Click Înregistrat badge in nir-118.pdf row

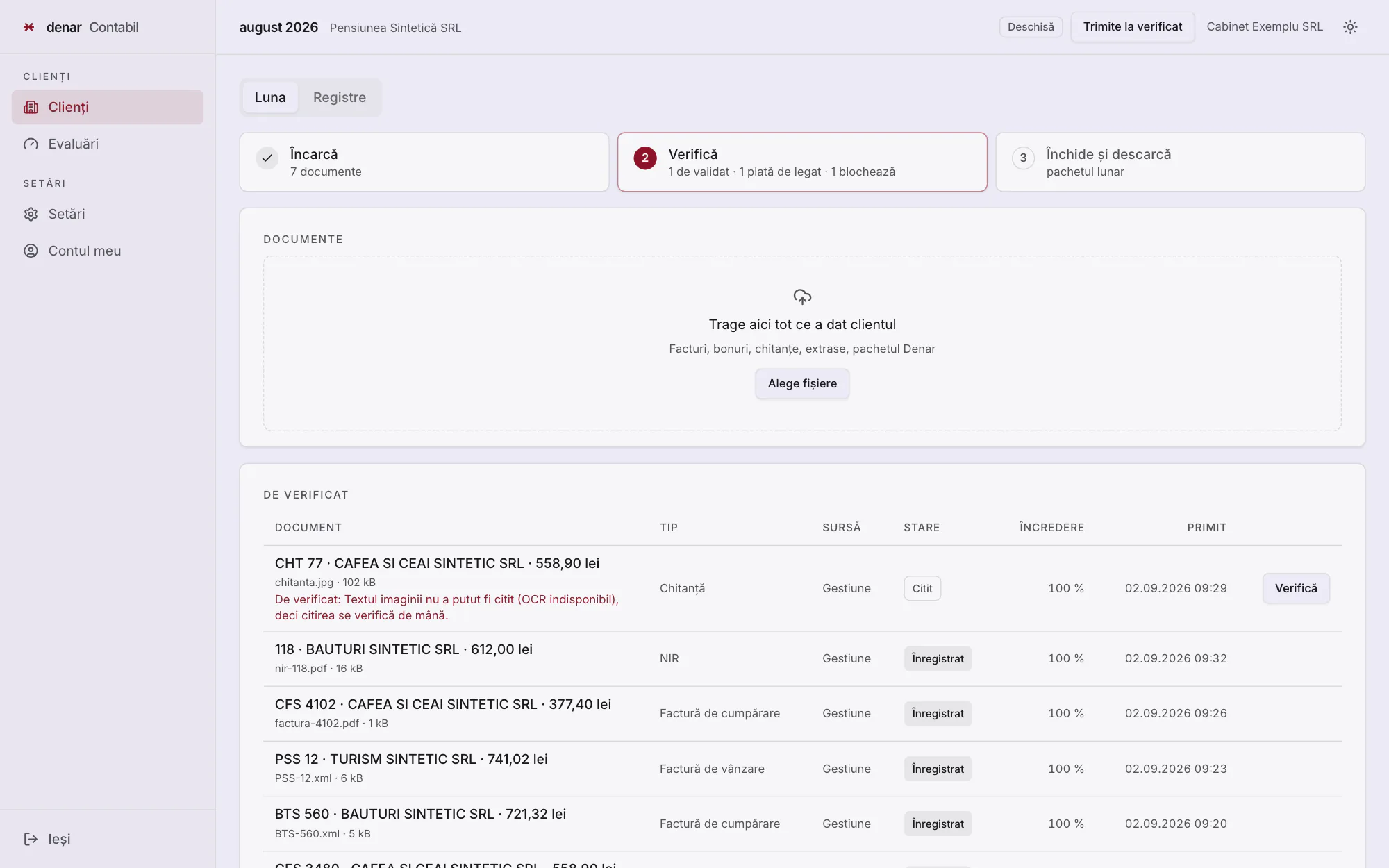coord(938,658)
